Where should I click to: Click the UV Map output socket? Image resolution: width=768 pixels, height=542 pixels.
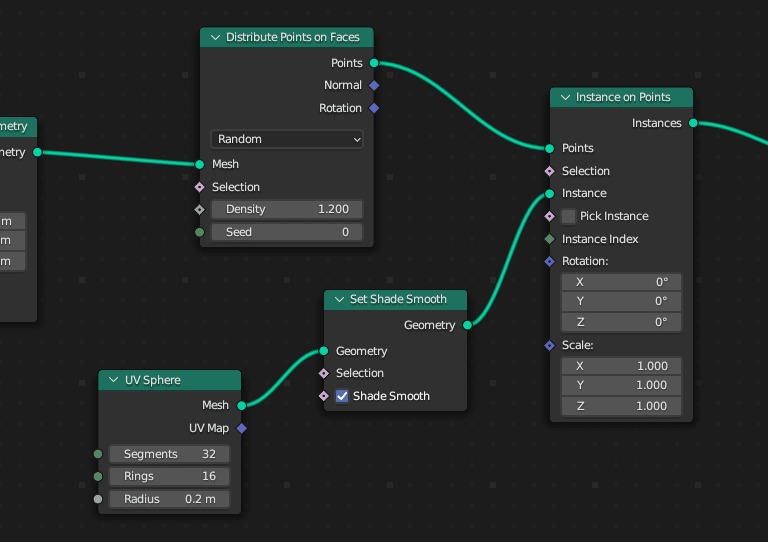pos(241,428)
